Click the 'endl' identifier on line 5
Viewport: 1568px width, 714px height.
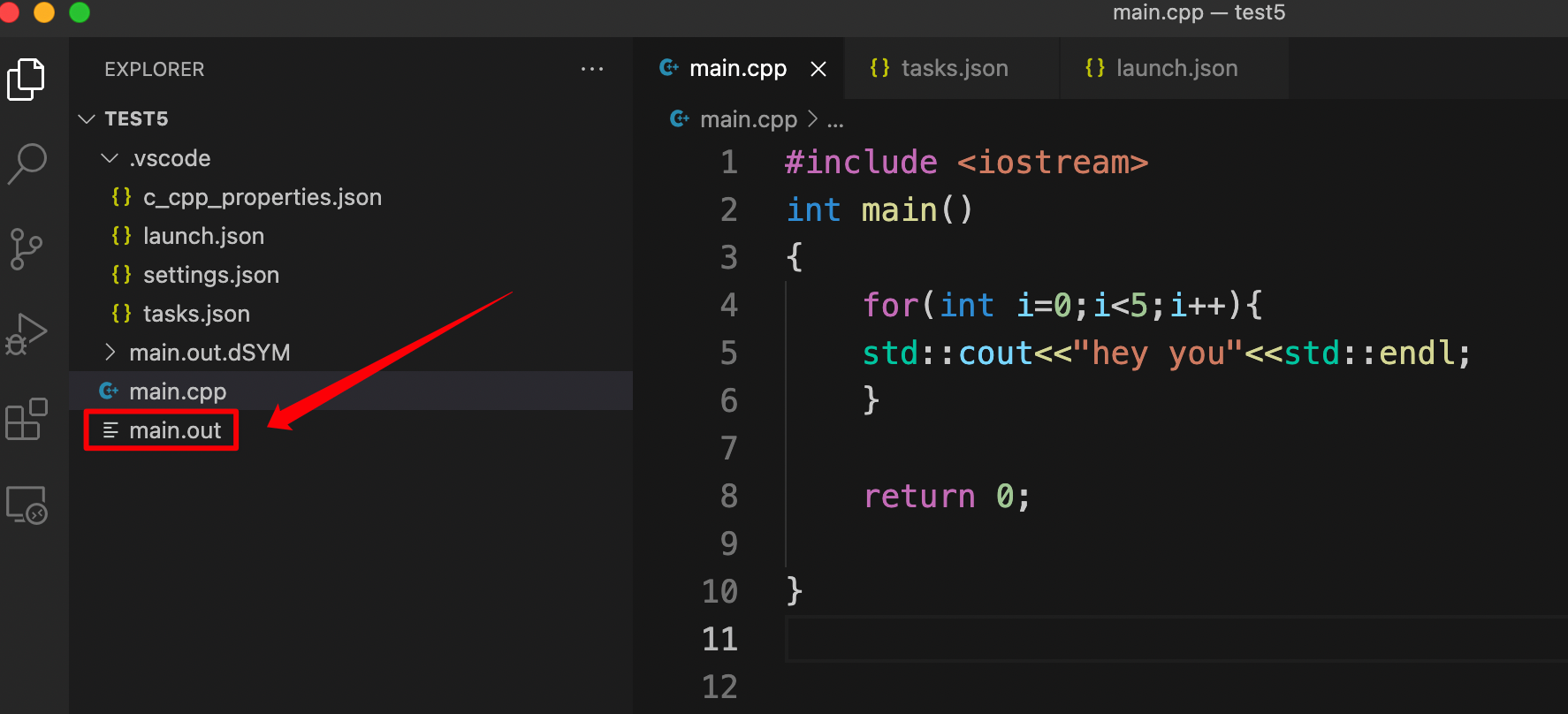(1417, 353)
